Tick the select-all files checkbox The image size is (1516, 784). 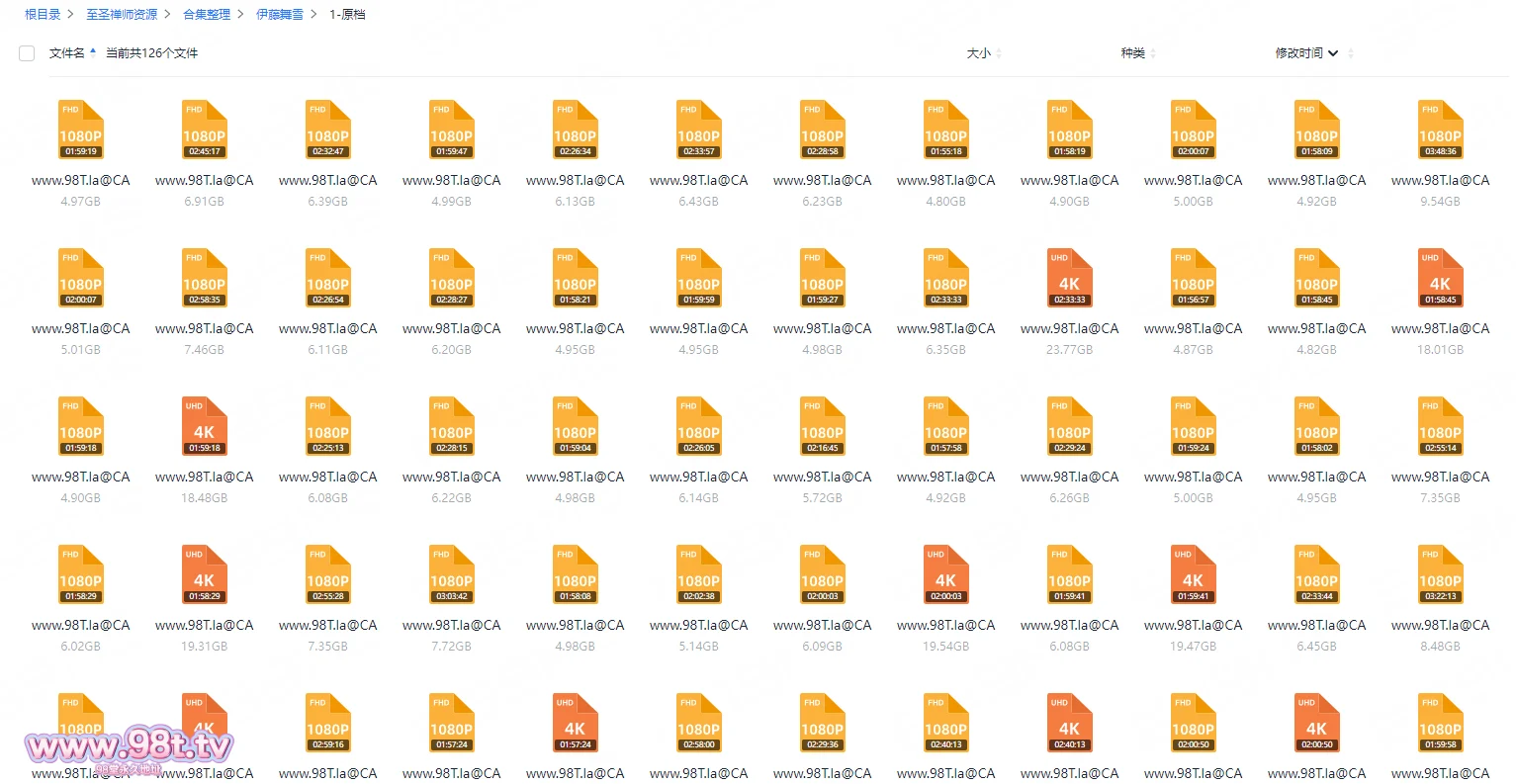[x=27, y=53]
